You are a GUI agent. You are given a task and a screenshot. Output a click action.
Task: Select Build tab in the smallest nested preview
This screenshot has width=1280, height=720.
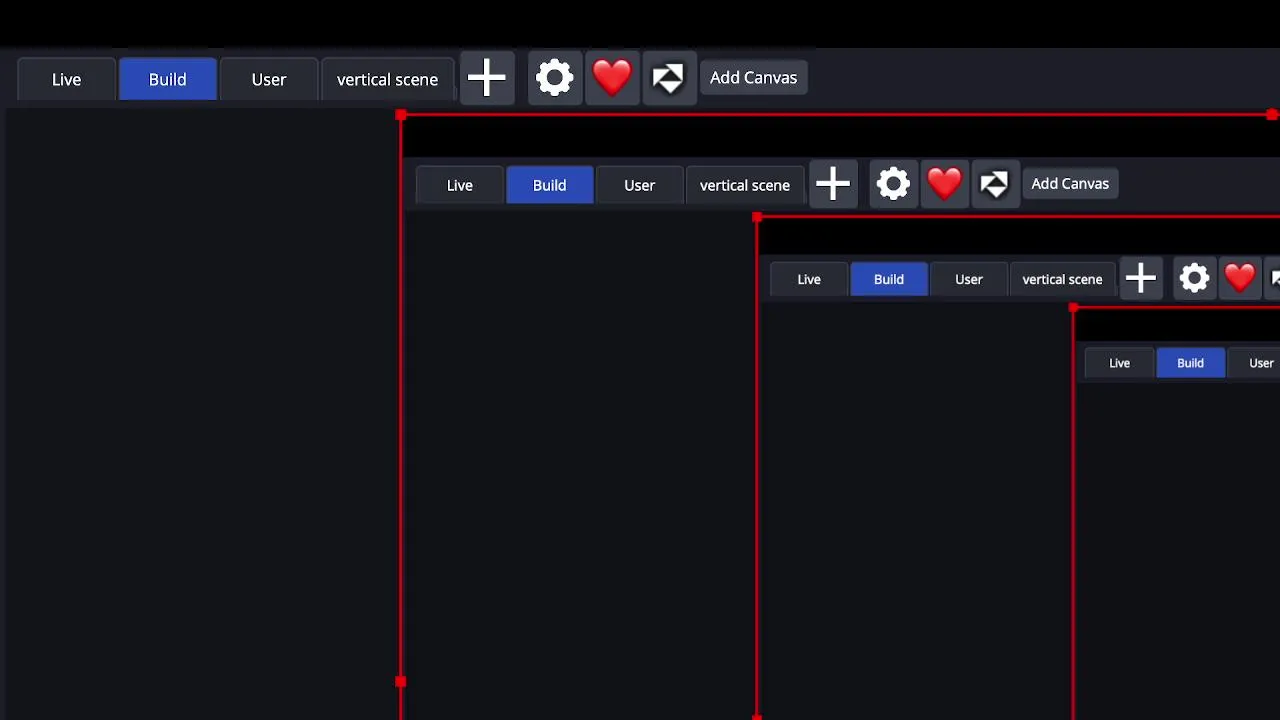click(1190, 363)
